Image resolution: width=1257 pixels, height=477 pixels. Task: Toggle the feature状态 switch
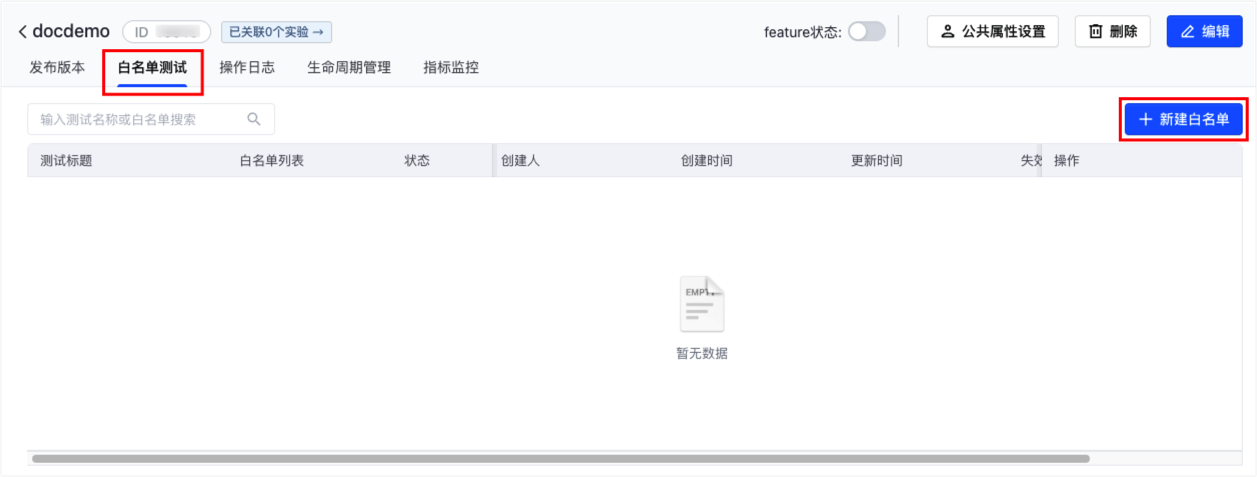(866, 31)
